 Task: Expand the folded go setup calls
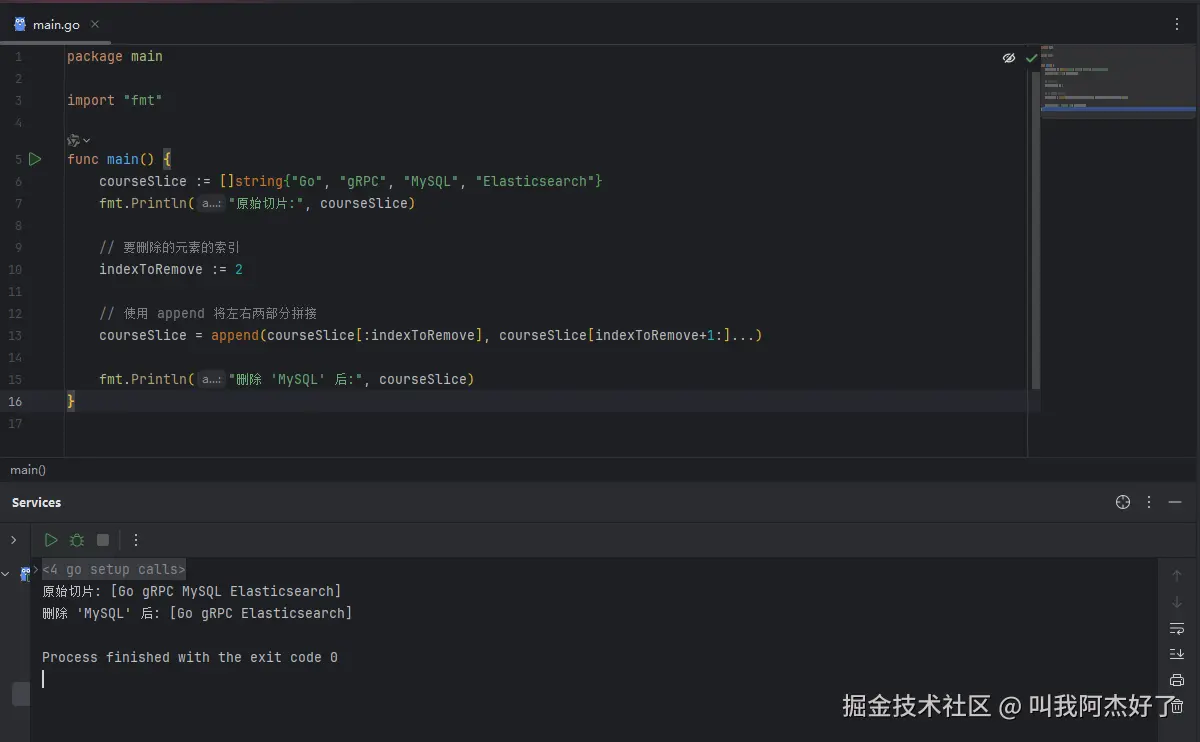(114, 569)
